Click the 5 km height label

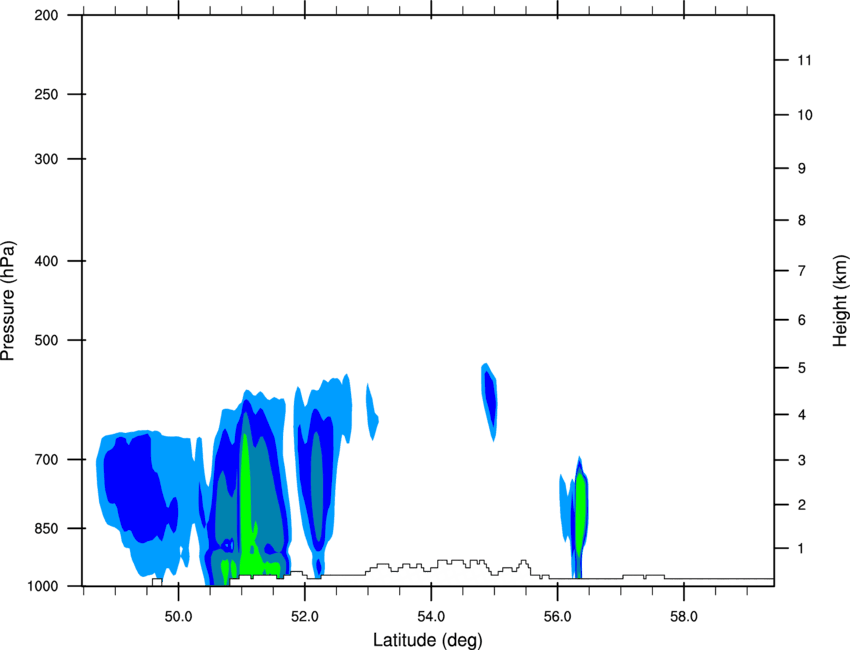pyautogui.click(x=802, y=368)
